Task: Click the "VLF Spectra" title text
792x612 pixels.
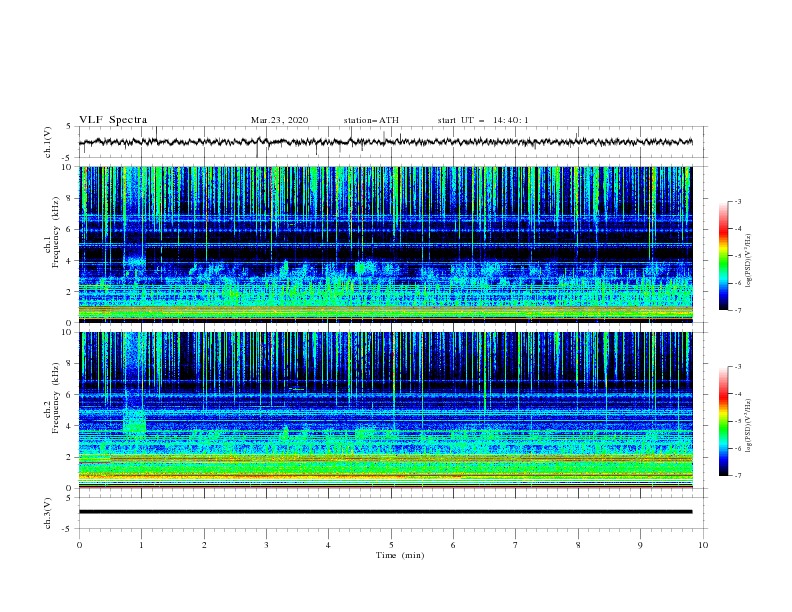Action: [x=113, y=120]
